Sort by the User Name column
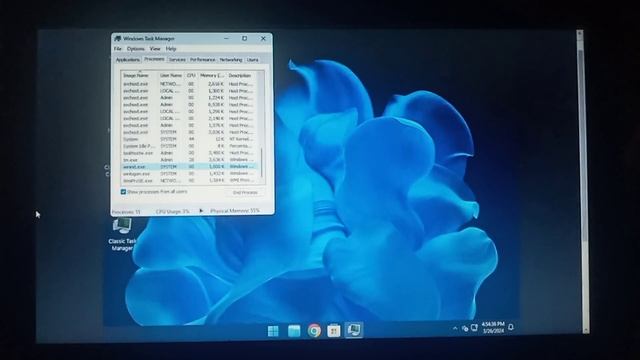This screenshot has height=360, width=640. pos(171,76)
